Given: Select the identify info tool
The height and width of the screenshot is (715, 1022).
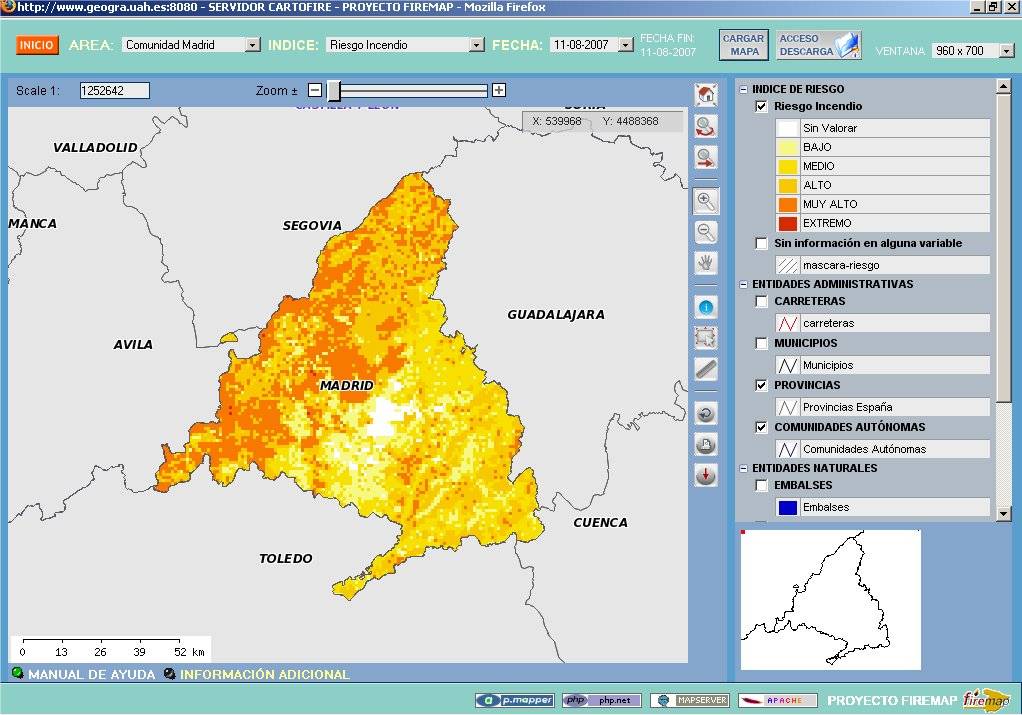Looking at the screenshot, I should coord(706,306).
